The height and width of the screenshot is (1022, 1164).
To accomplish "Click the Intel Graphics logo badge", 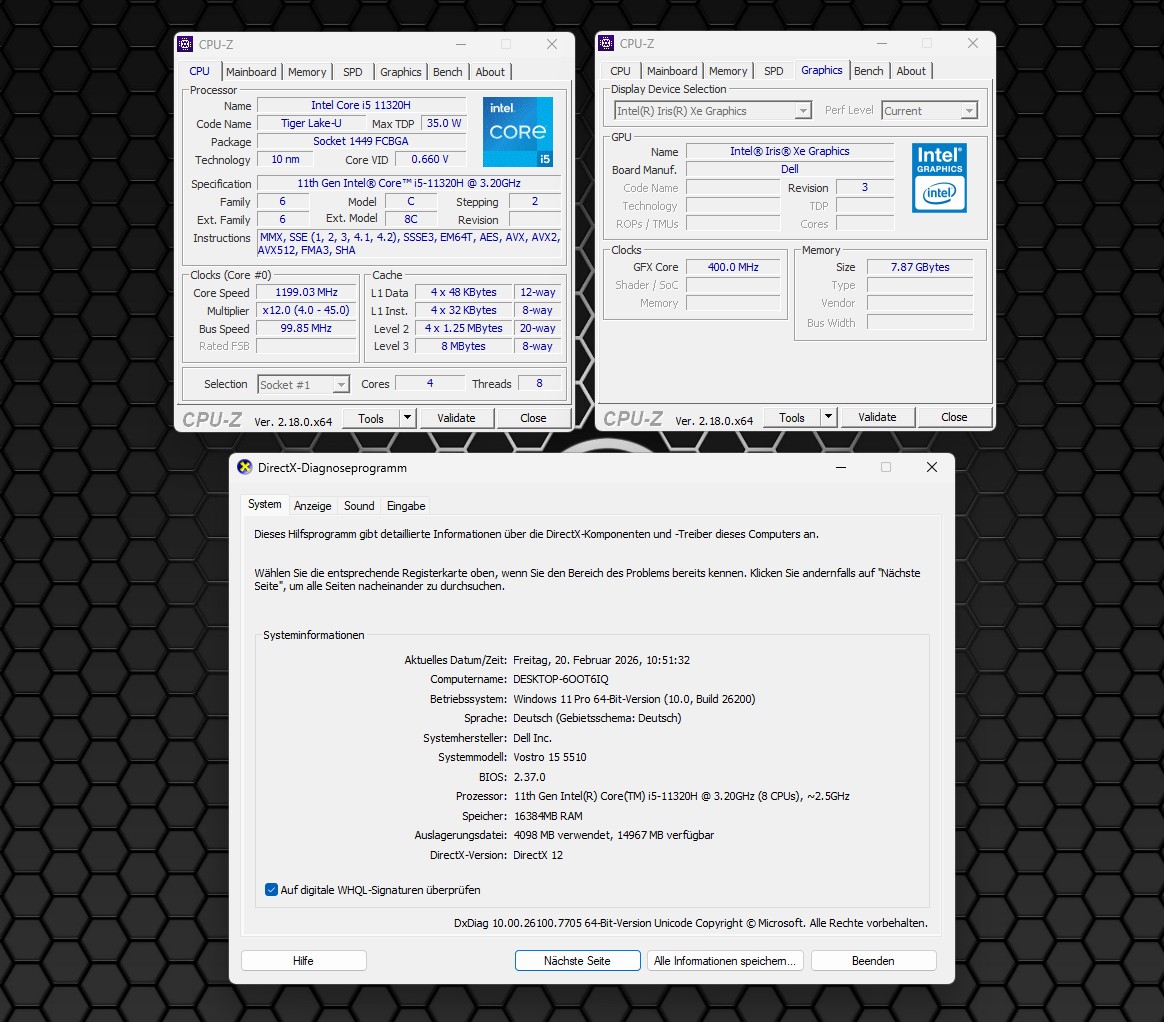I will [x=939, y=178].
